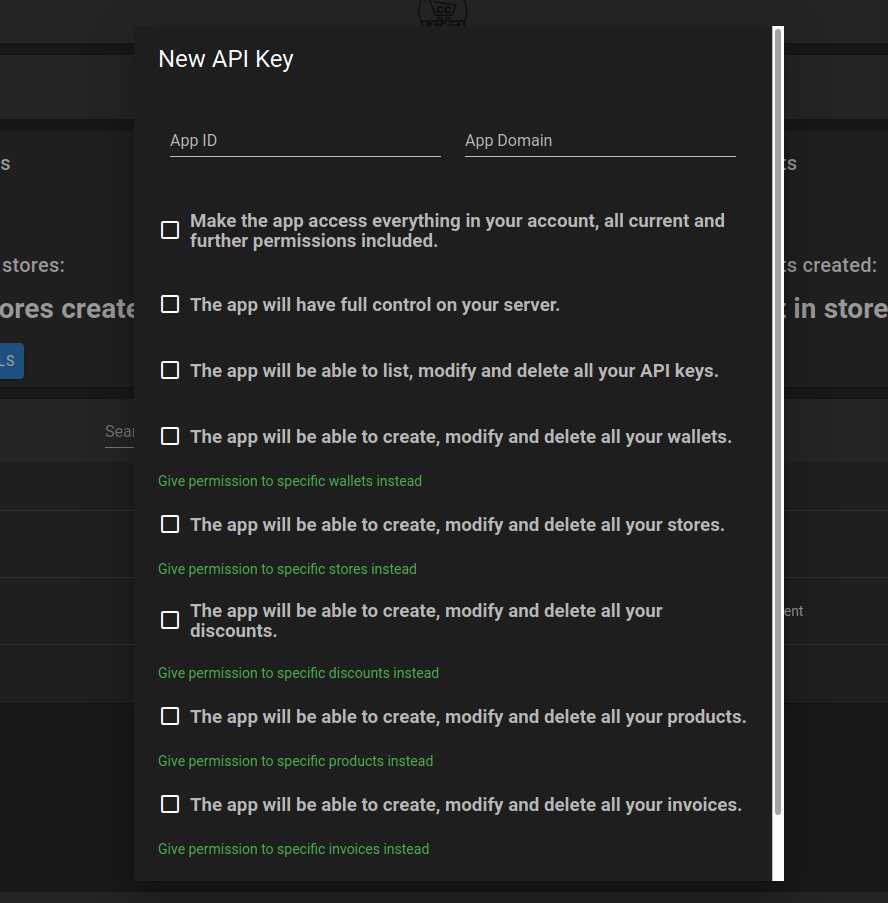Focus the App ID input field
This screenshot has width=888, height=903.
coord(305,141)
